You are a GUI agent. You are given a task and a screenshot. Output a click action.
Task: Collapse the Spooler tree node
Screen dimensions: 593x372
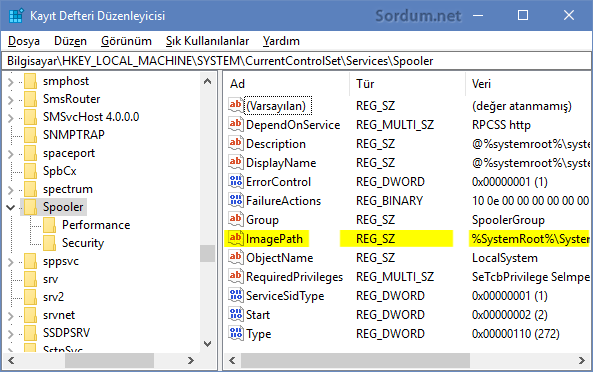(x=11, y=208)
